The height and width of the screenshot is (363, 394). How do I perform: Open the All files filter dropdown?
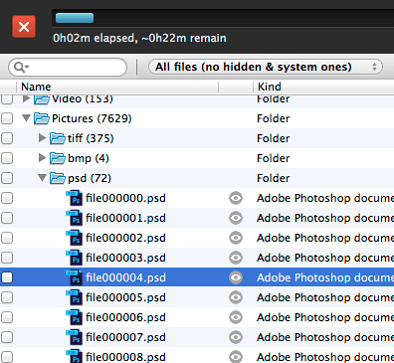[265, 67]
